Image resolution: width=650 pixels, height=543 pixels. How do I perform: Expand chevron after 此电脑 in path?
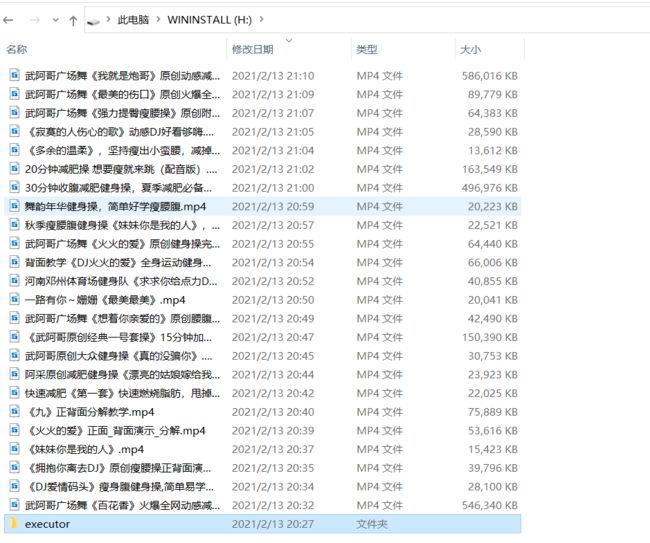point(158,19)
